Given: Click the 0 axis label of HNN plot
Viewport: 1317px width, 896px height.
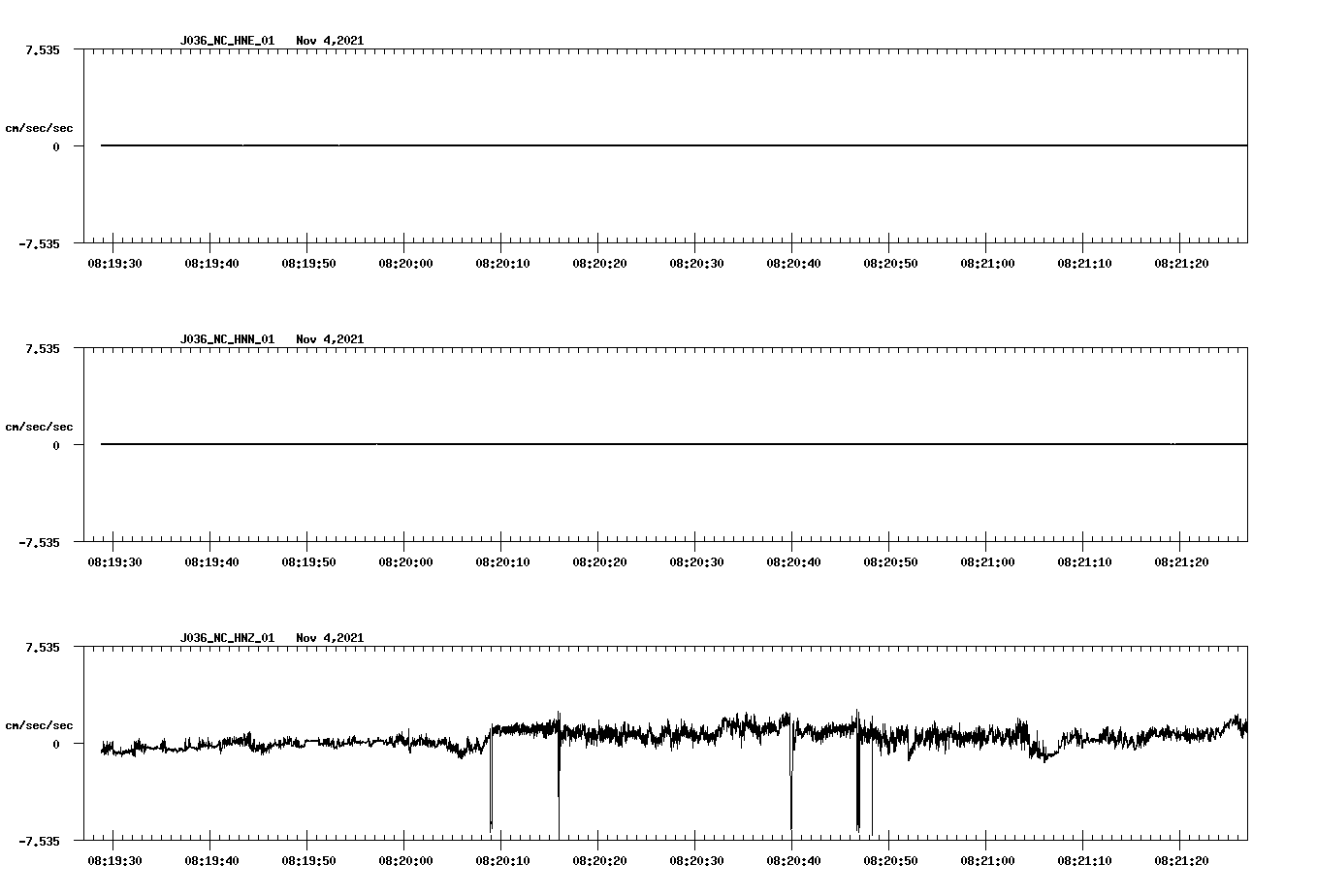Looking at the screenshot, I should coord(56,446).
